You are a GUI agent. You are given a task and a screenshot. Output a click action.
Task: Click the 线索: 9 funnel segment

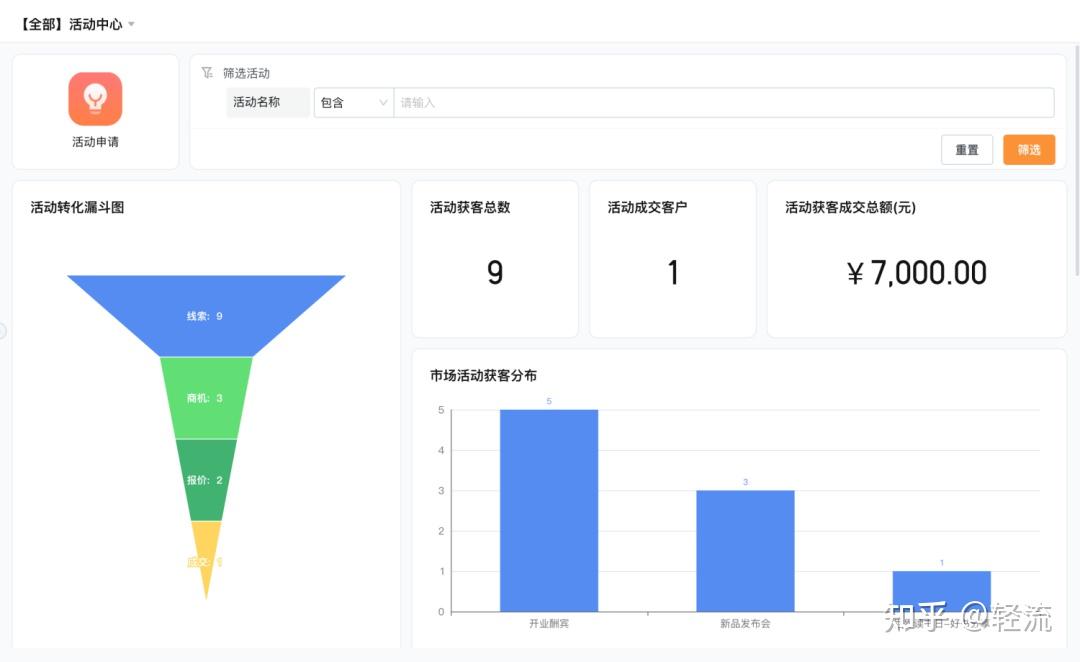pos(205,315)
